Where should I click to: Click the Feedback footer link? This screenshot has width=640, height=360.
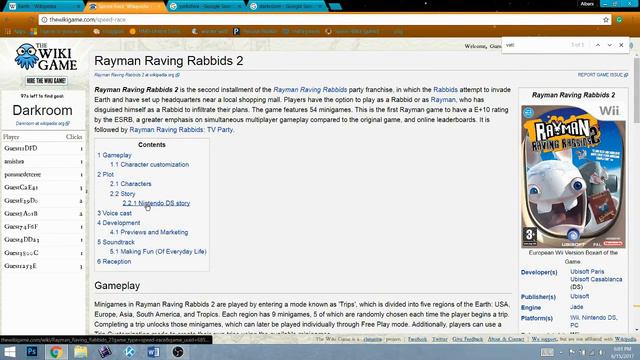tap(417, 339)
